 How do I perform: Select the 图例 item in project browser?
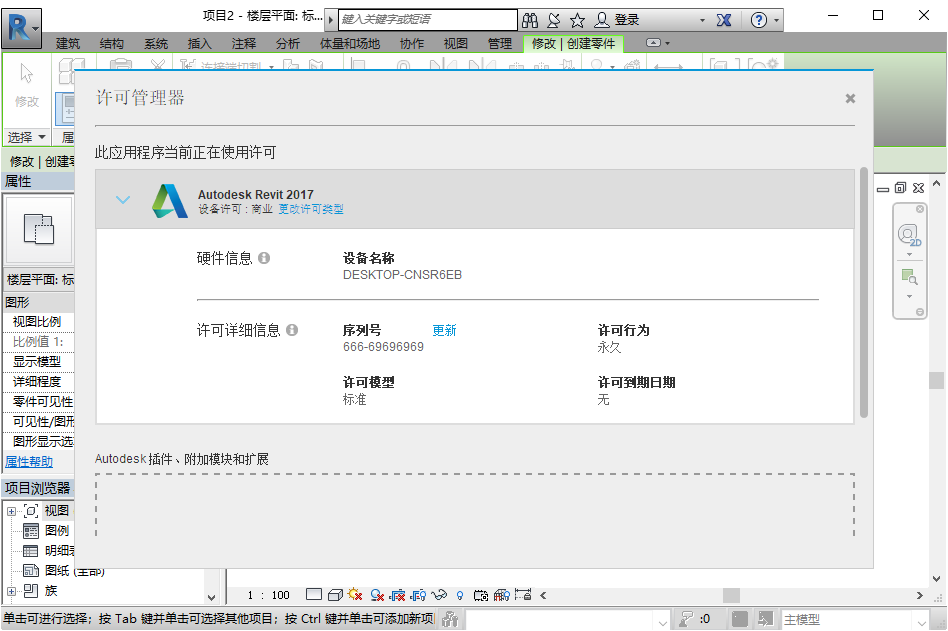(57, 531)
